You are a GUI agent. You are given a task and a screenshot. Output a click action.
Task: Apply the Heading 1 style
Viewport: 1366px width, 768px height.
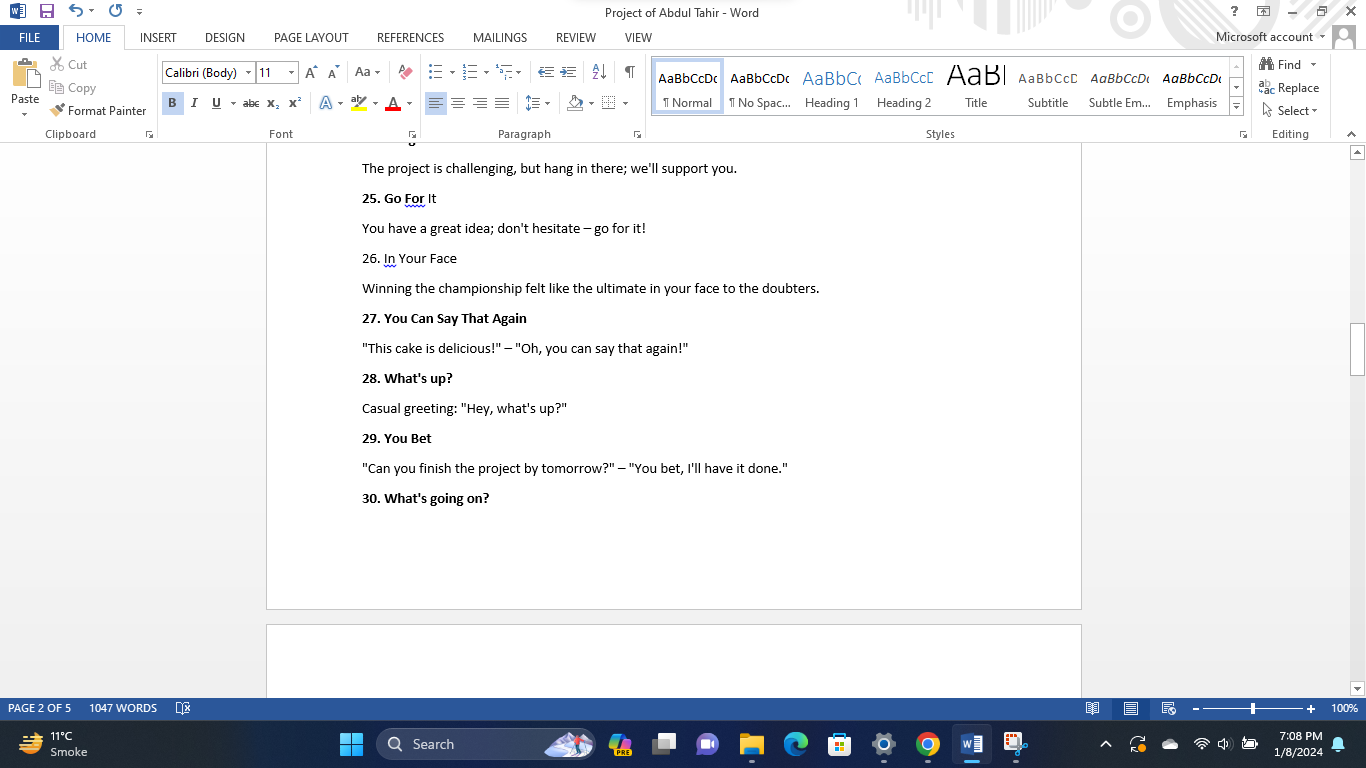click(x=832, y=87)
